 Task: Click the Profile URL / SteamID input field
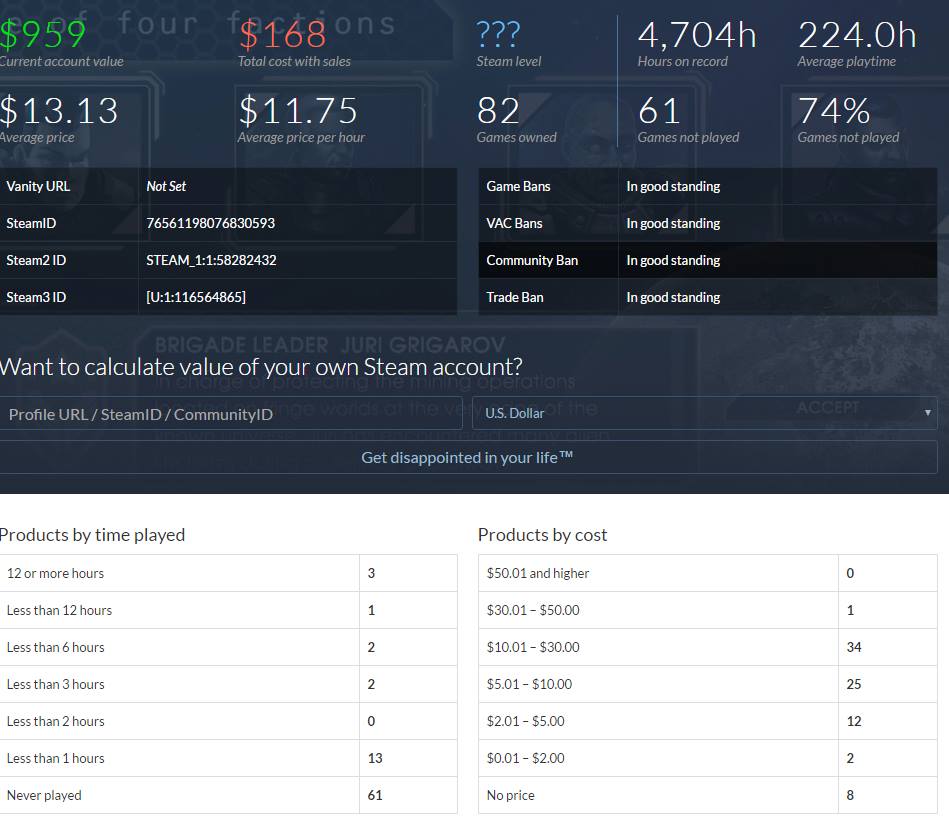click(231, 413)
